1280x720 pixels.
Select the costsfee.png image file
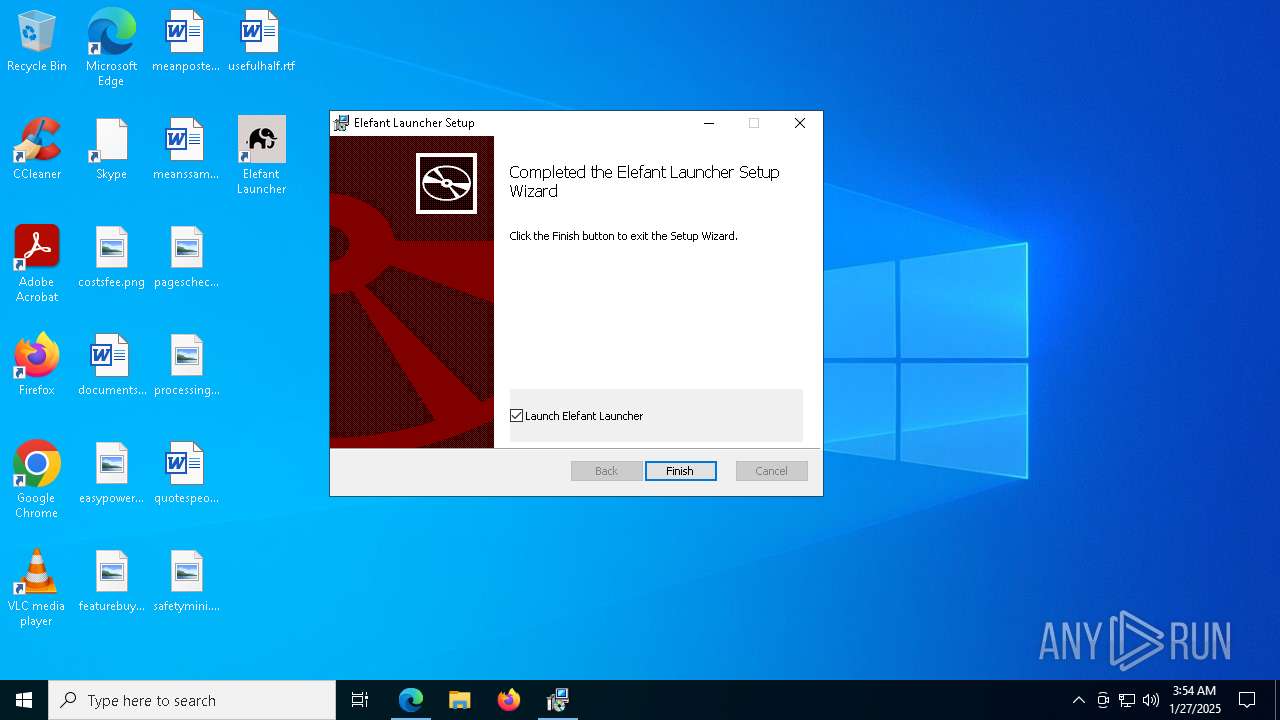[111, 257]
